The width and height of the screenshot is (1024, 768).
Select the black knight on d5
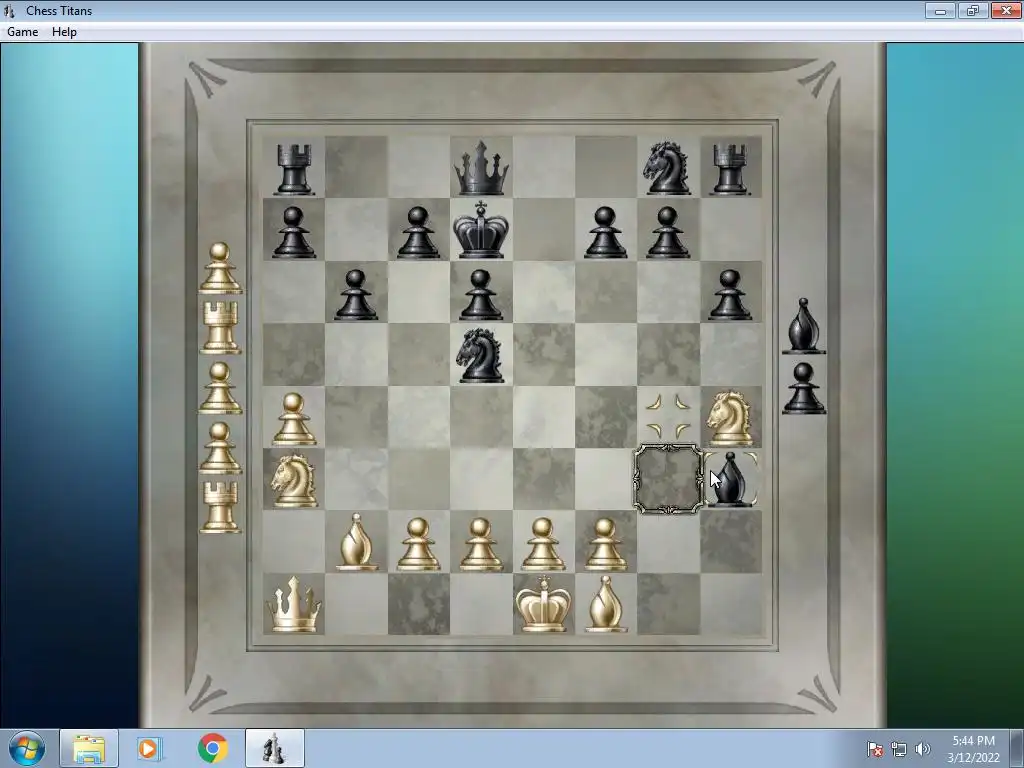click(481, 356)
